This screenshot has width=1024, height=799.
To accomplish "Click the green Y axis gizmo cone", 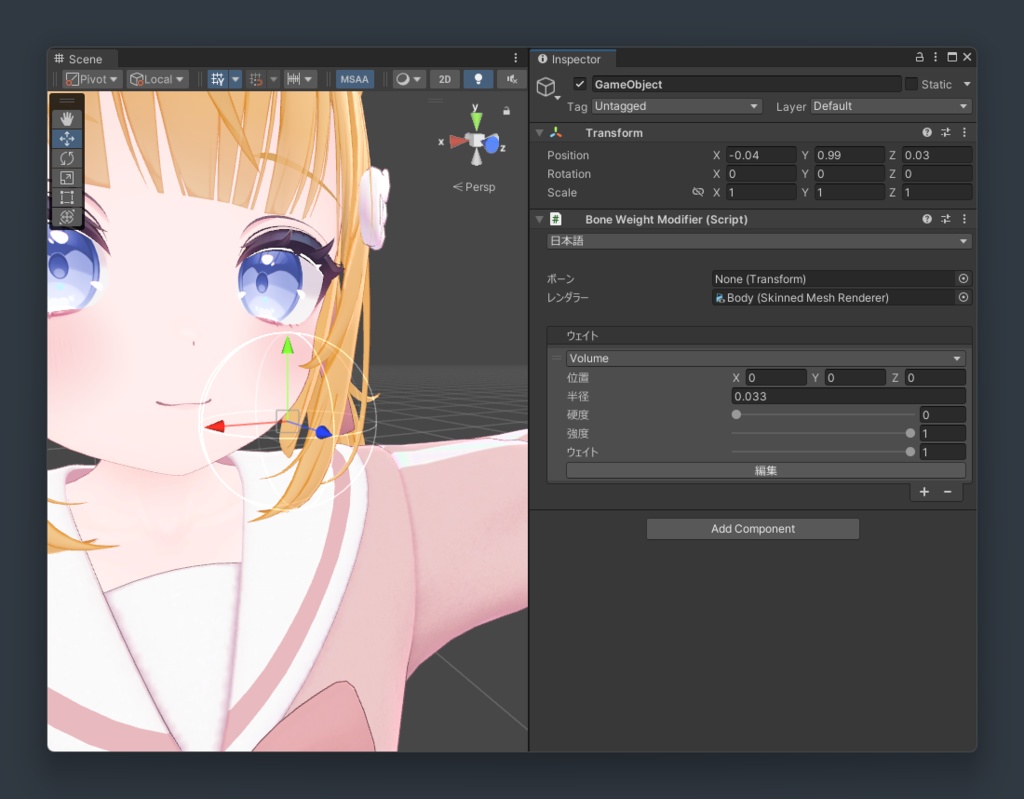I will 476,120.
